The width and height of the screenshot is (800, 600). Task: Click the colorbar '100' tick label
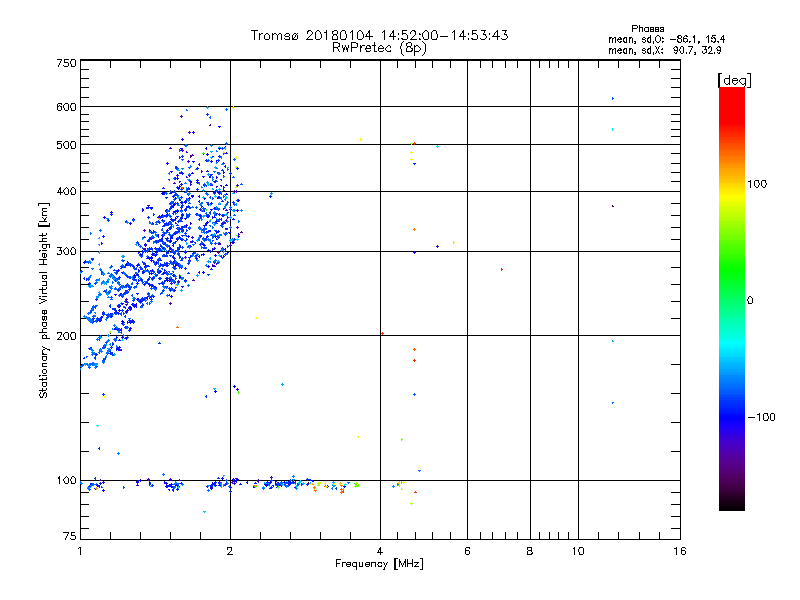757,184
